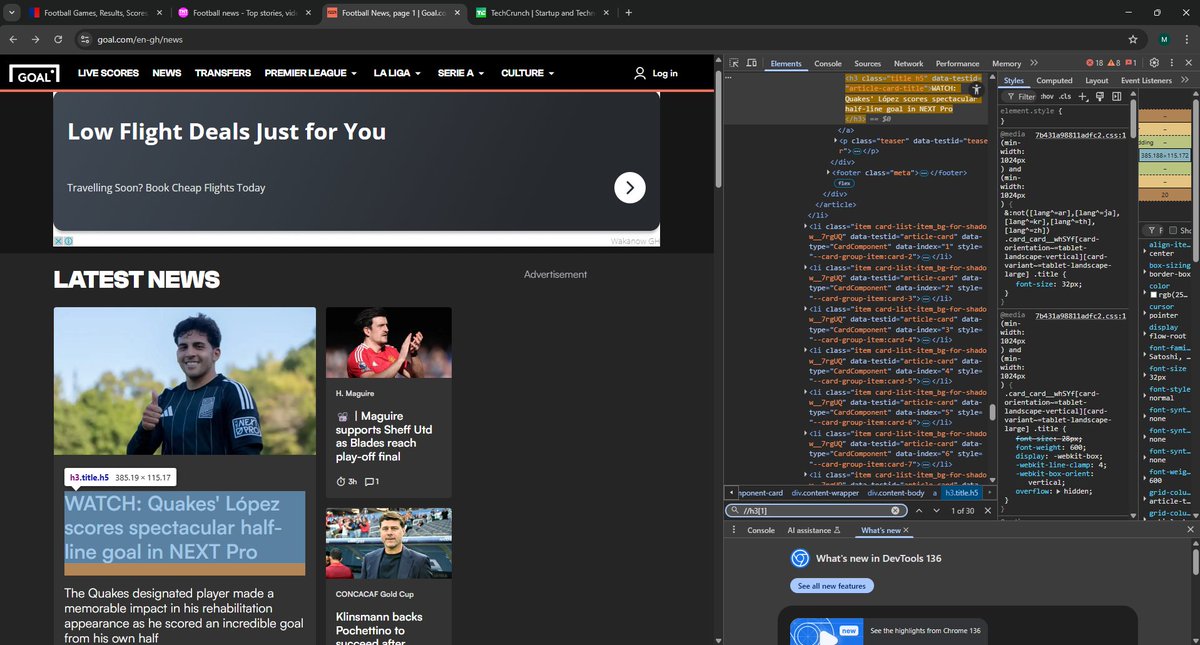Click the color swatch beside rgb value

(1153, 296)
